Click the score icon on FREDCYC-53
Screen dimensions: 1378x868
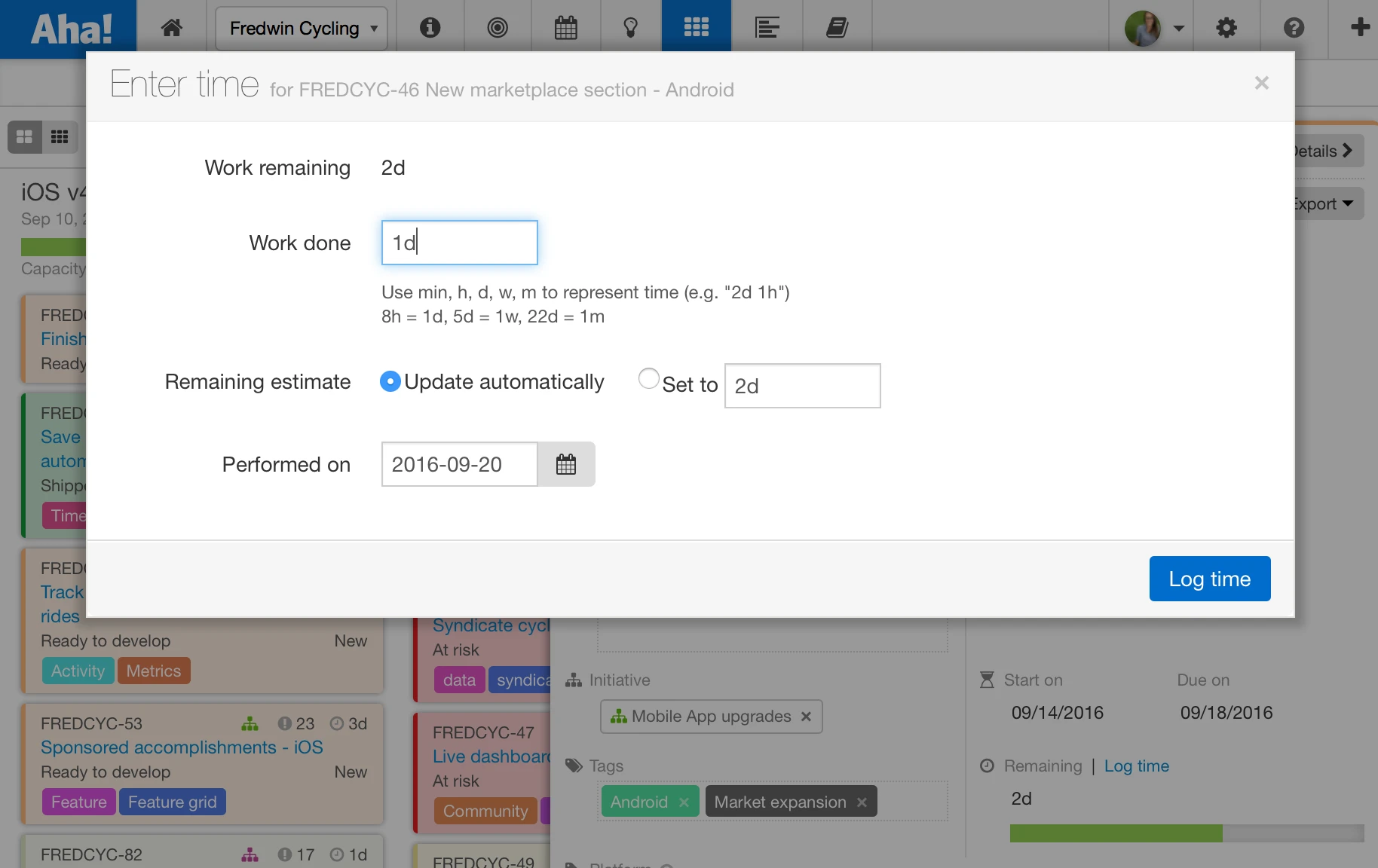tap(284, 724)
